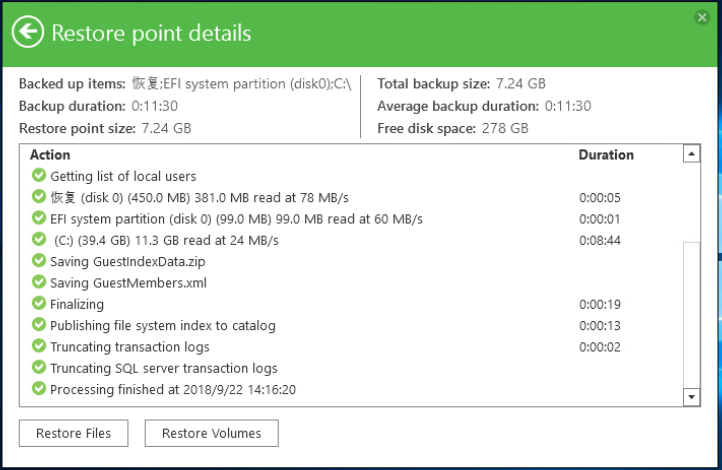Click the Action column header
The width and height of the screenshot is (722, 470).
pos(50,155)
